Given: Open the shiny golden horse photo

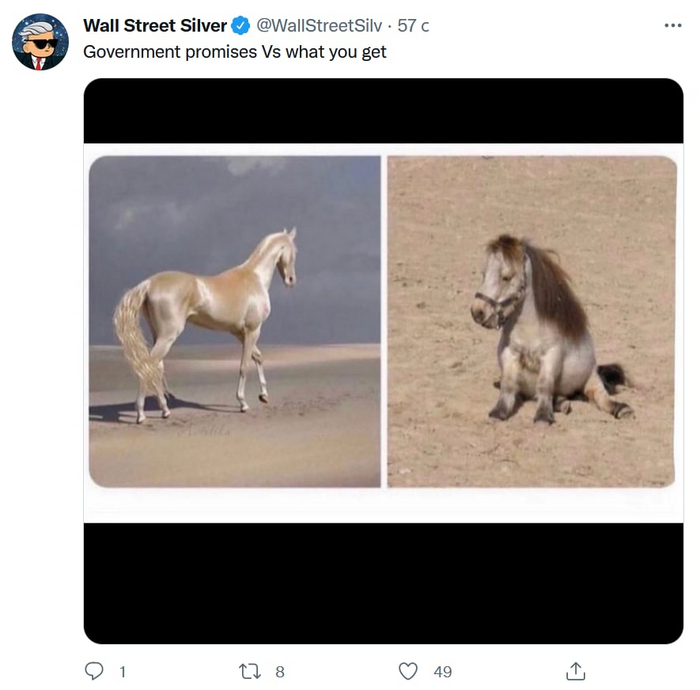Looking at the screenshot, I should pyautogui.click(x=235, y=320).
